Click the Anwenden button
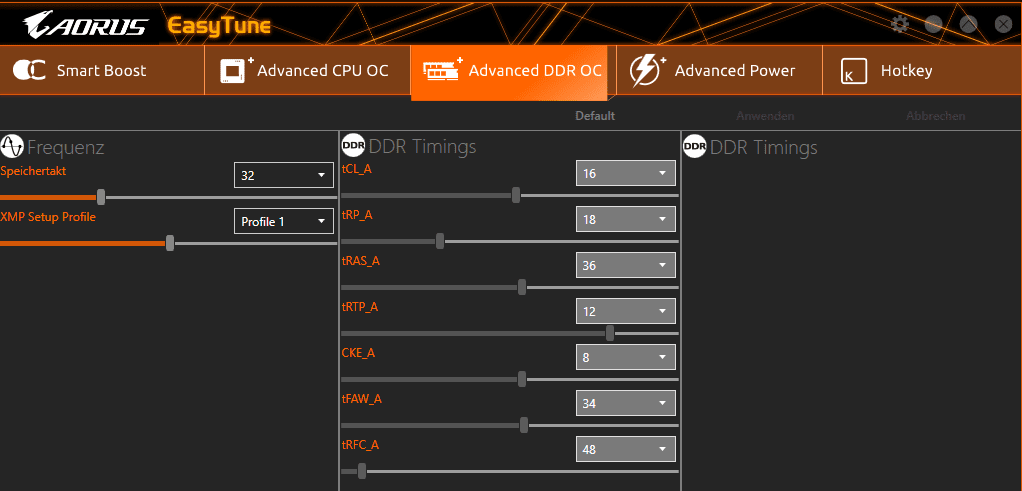Viewport: 1022px width, 491px height. point(765,116)
